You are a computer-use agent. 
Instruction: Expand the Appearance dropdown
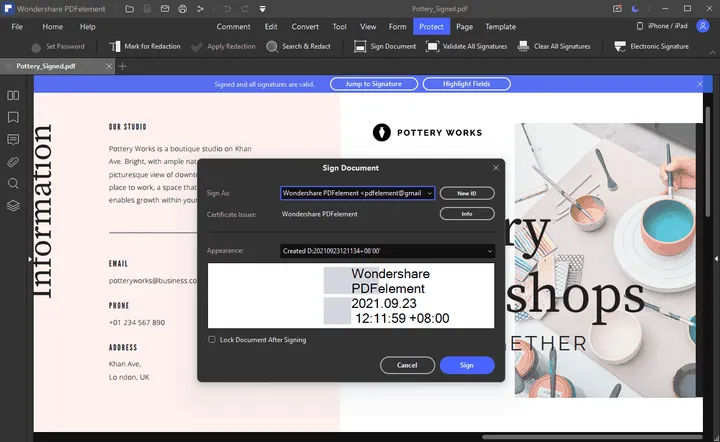pyautogui.click(x=489, y=251)
